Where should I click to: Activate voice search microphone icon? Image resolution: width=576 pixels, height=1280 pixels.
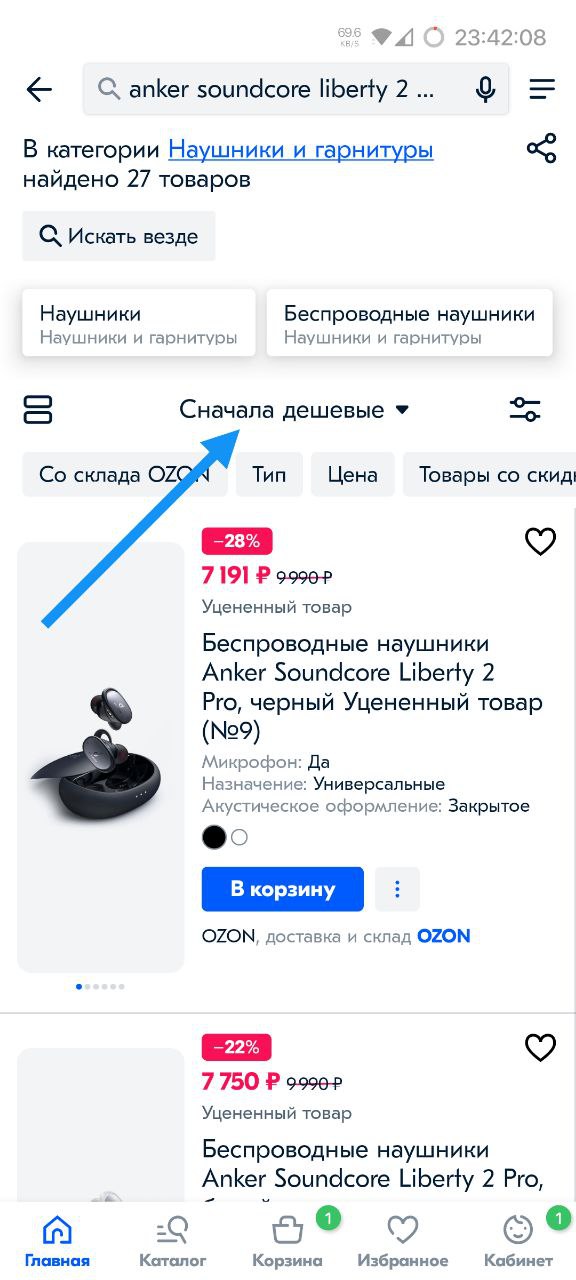coord(486,90)
